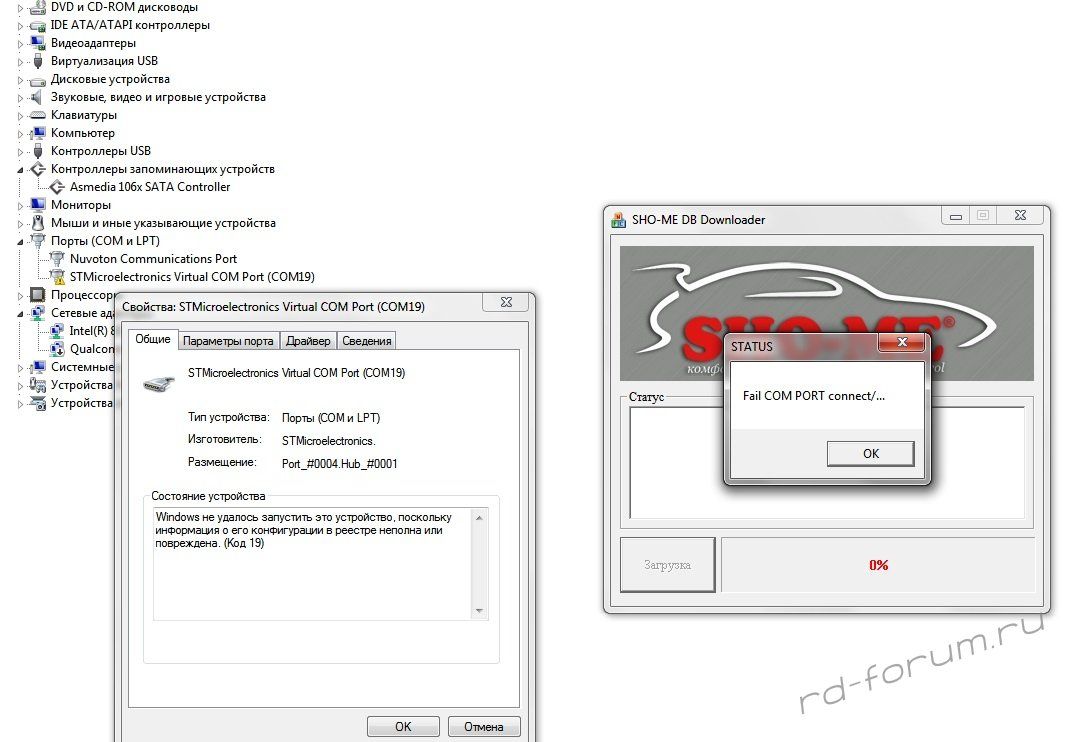The width and height of the screenshot is (1073, 742).
Task: Click the Видеоадаптеры device icon
Action: (38, 43)
